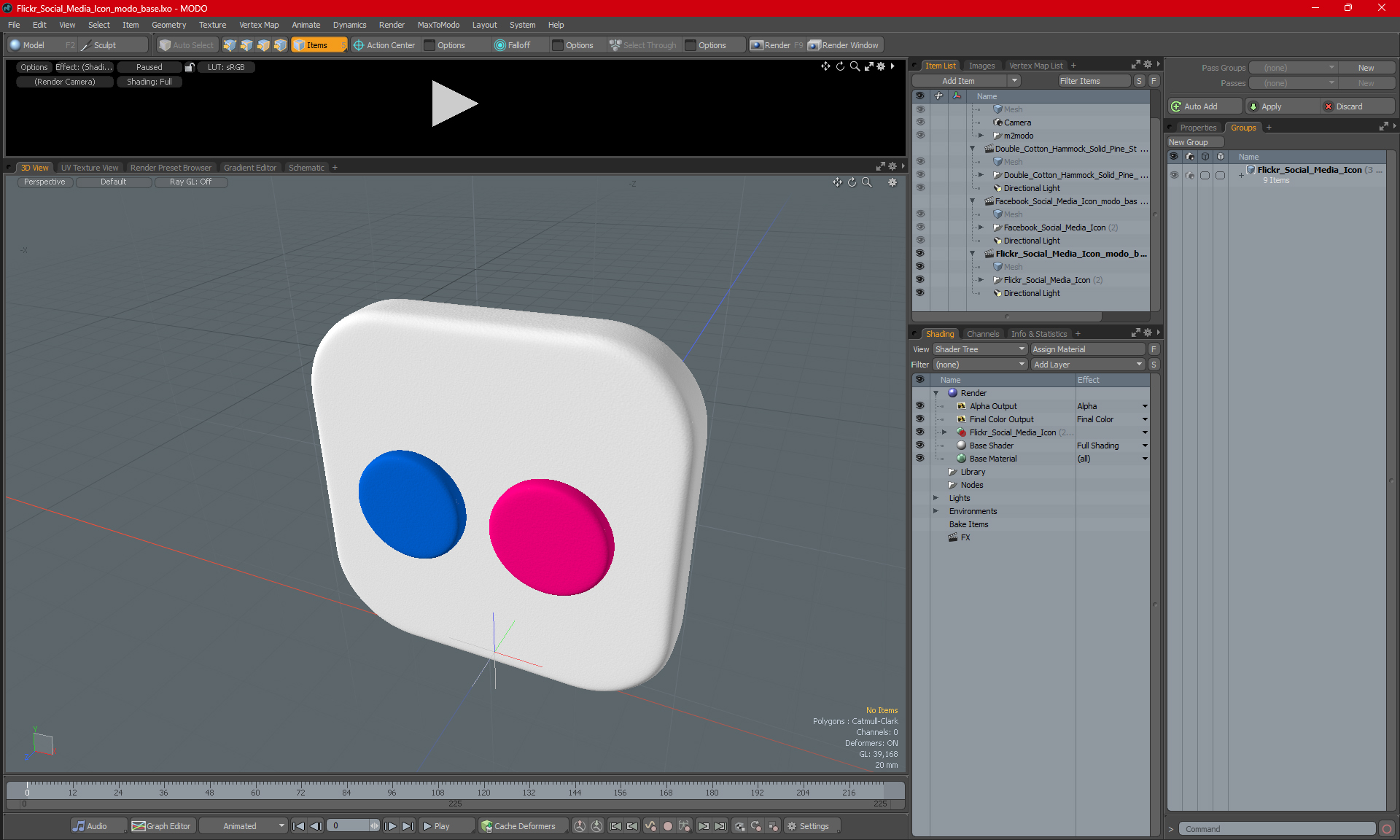Open the Graph Editor

click(162, 826)
